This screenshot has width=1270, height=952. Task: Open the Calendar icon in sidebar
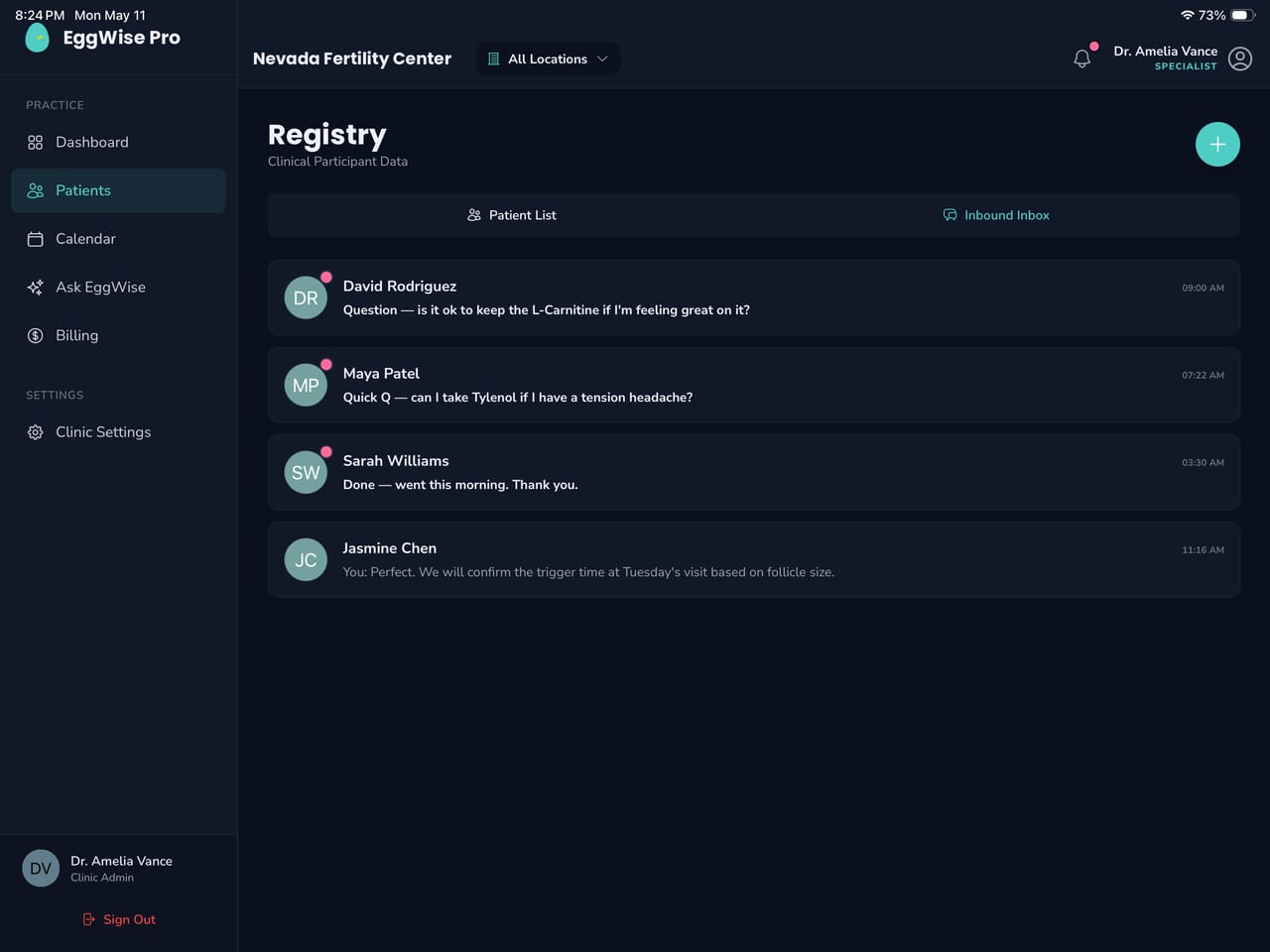(x=35, y=239)
